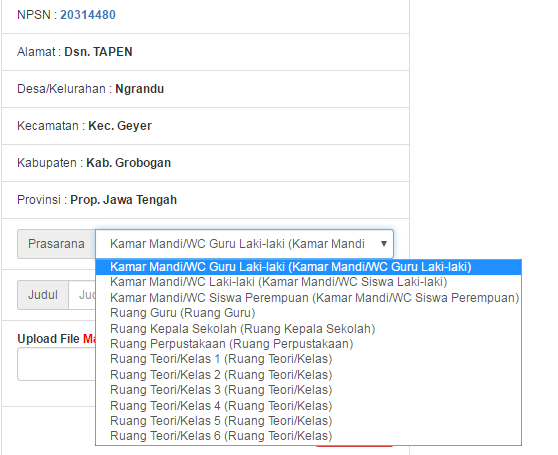Expand the Prasarana dropdown arrow
The width and height of the screenshot is (558, 455).
pos(384,244)
